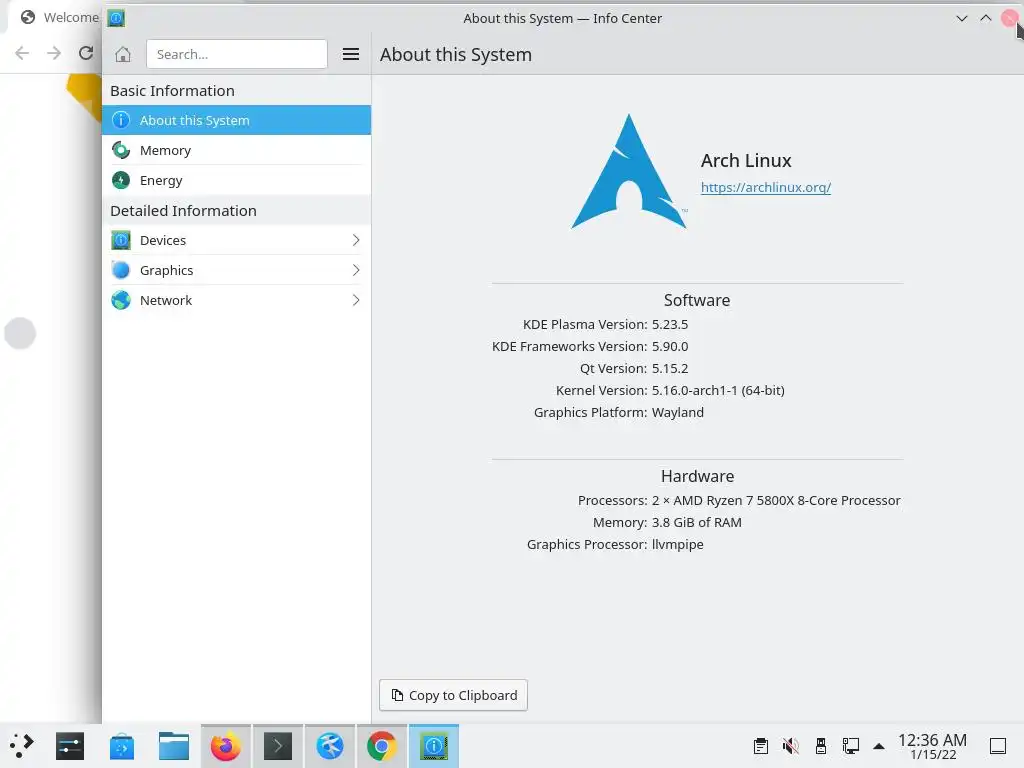Click Processors value AMD Ryzen 7 5800X
This screenshot has width=1024, height=768.
pos(776,501)
